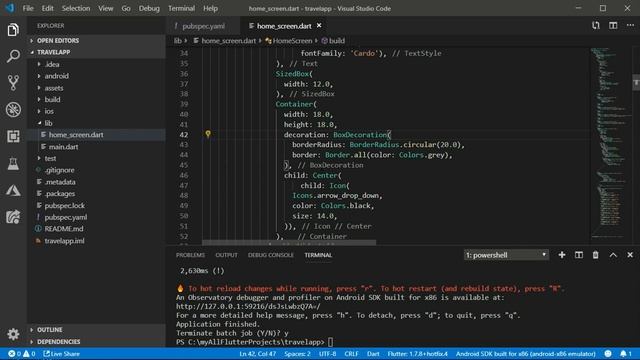Collapse the TRAVELAPP folder section
640x360 pixels.
[96, 52]
